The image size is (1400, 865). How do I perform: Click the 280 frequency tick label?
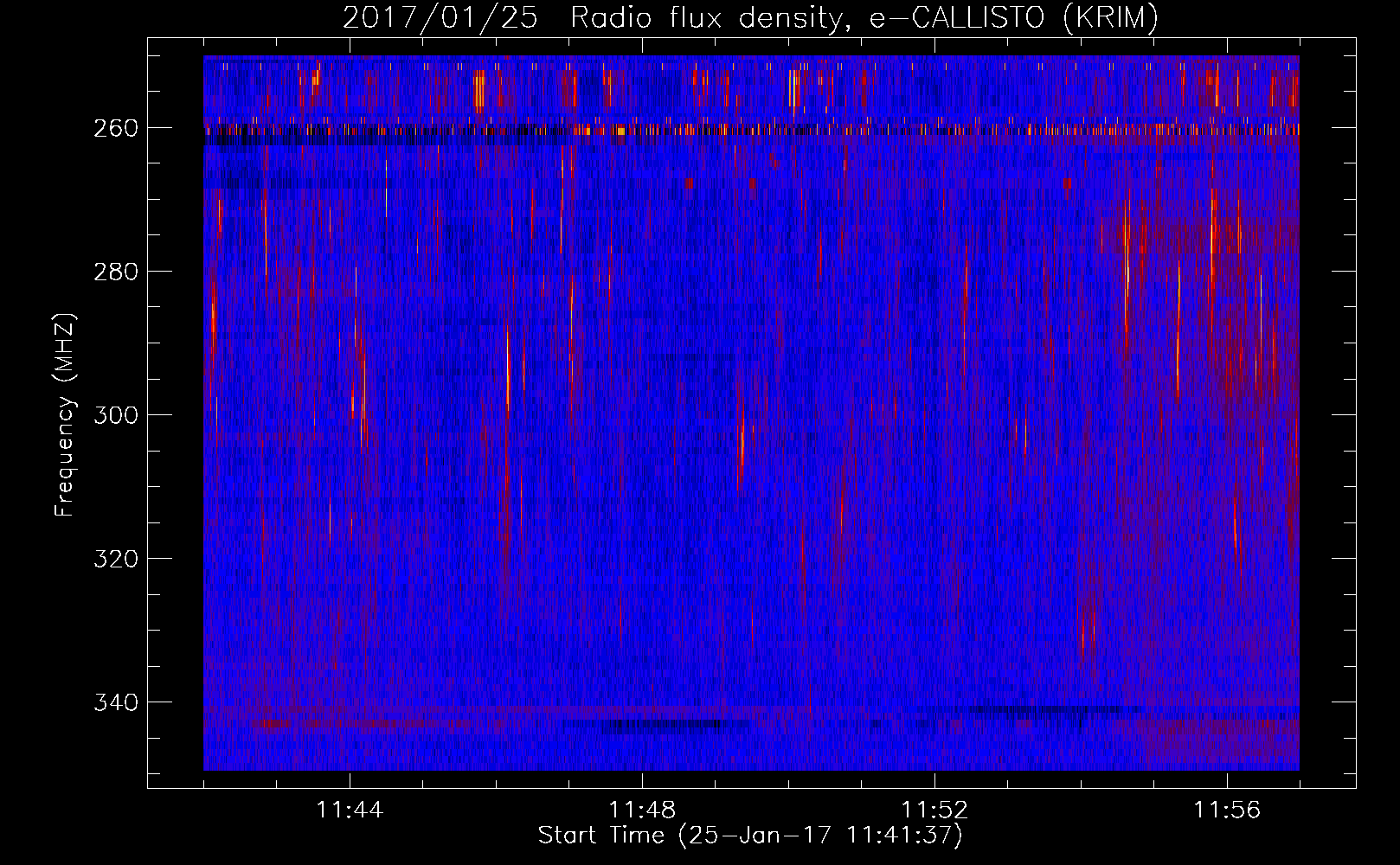click(x=116, y=272)
